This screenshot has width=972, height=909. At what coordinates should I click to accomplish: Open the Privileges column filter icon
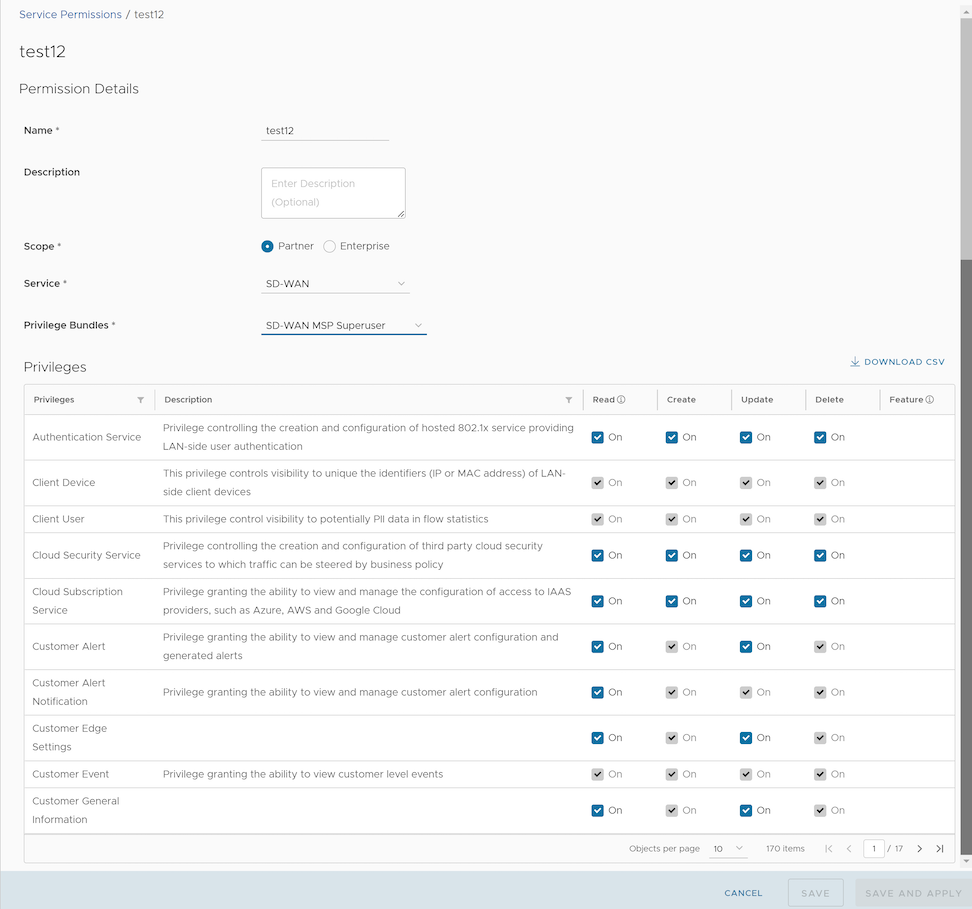[140, 400]
